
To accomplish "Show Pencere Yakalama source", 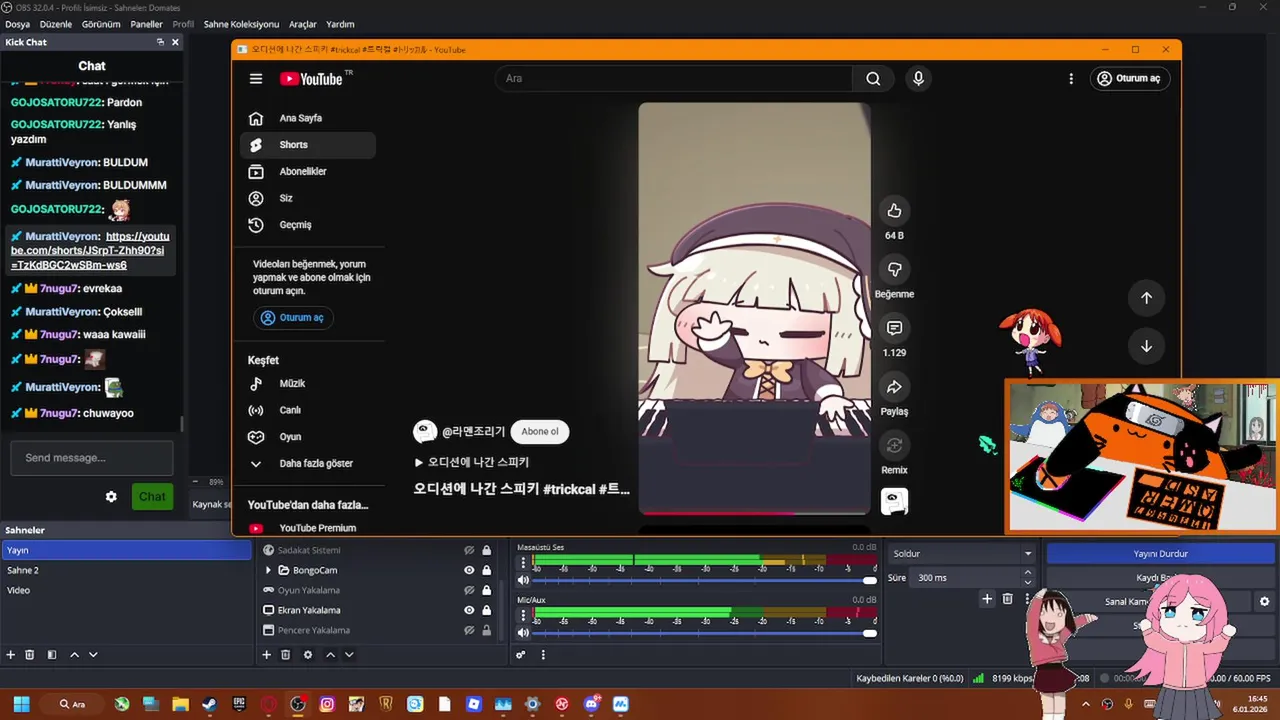I will (469, 630).
